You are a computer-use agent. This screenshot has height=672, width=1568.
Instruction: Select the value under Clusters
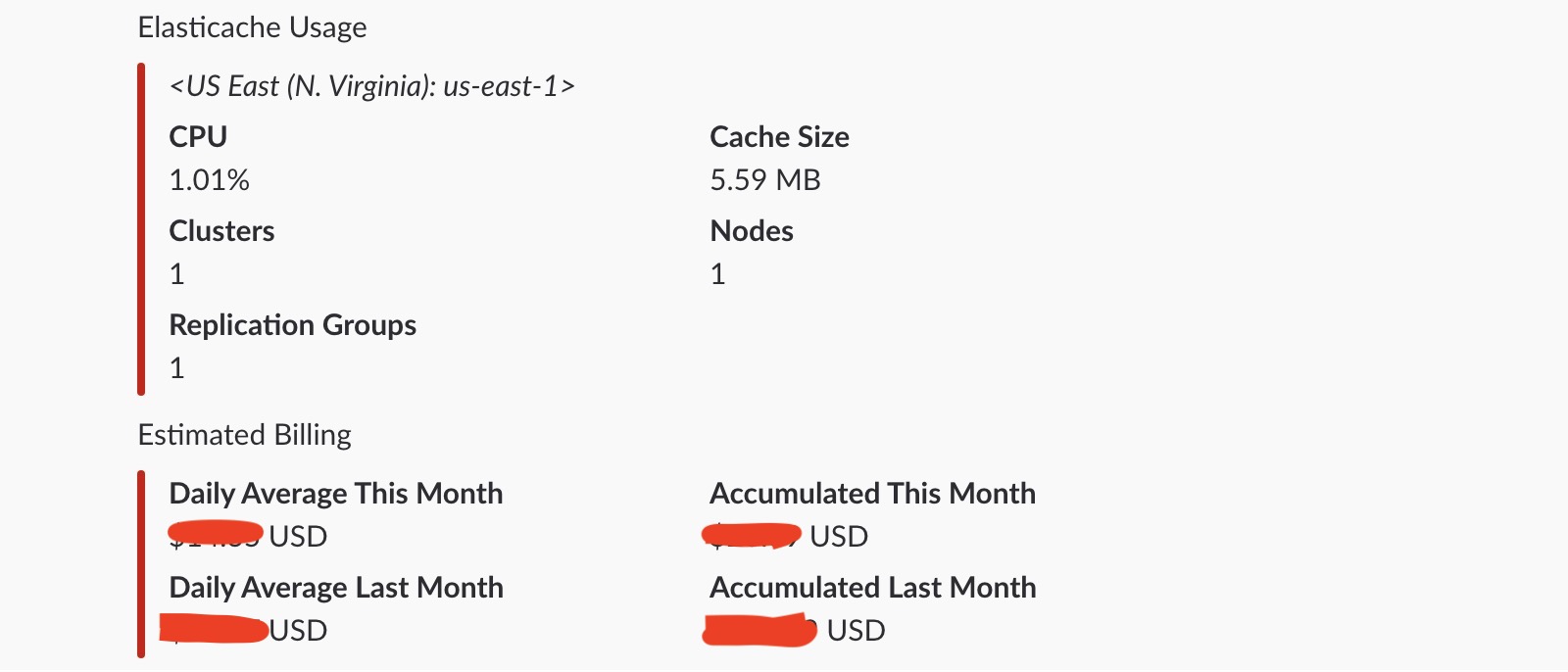tap(177, 274)
